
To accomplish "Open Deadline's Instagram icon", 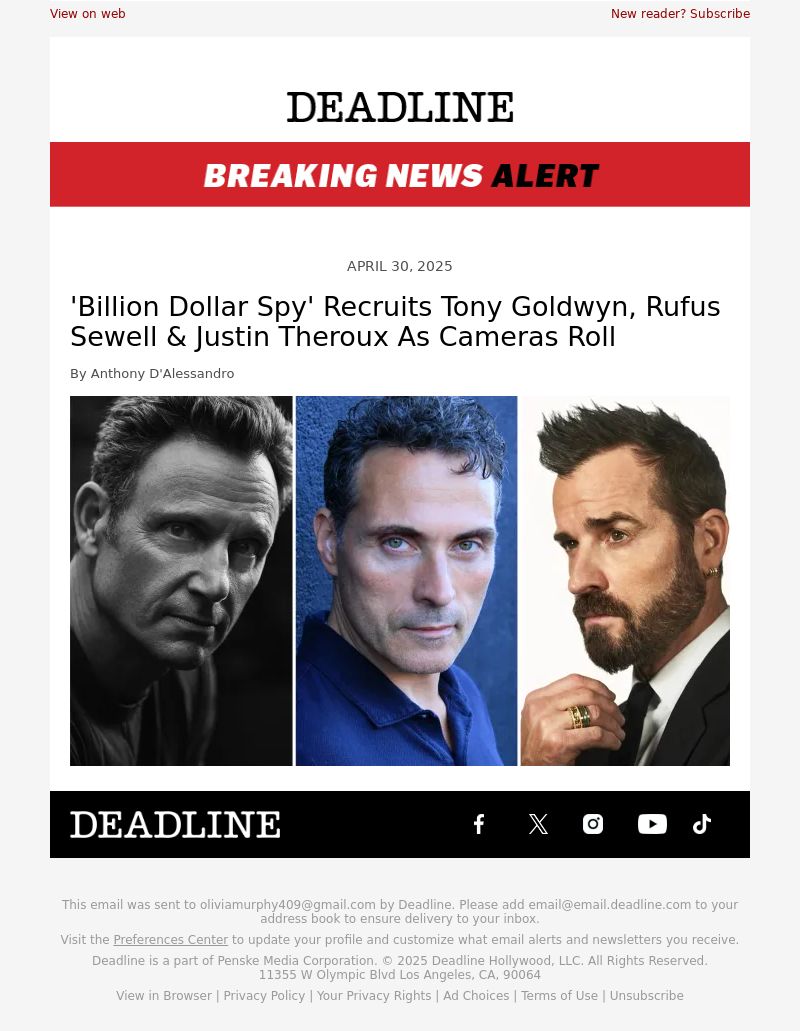I will pos(593,824).
